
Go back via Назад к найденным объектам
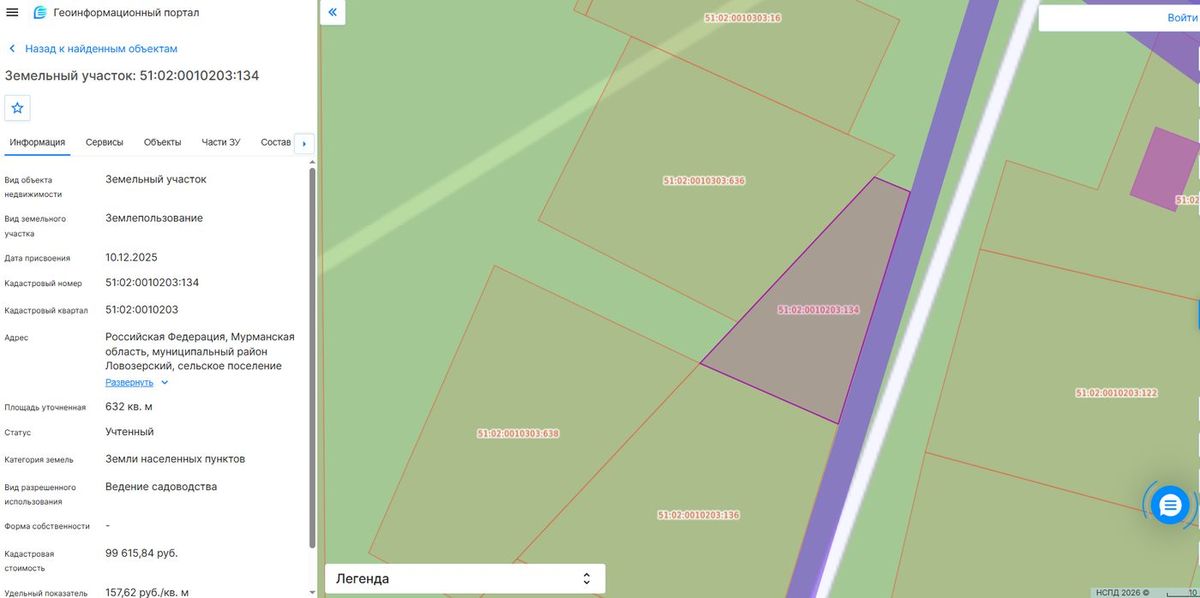(93, 48)
